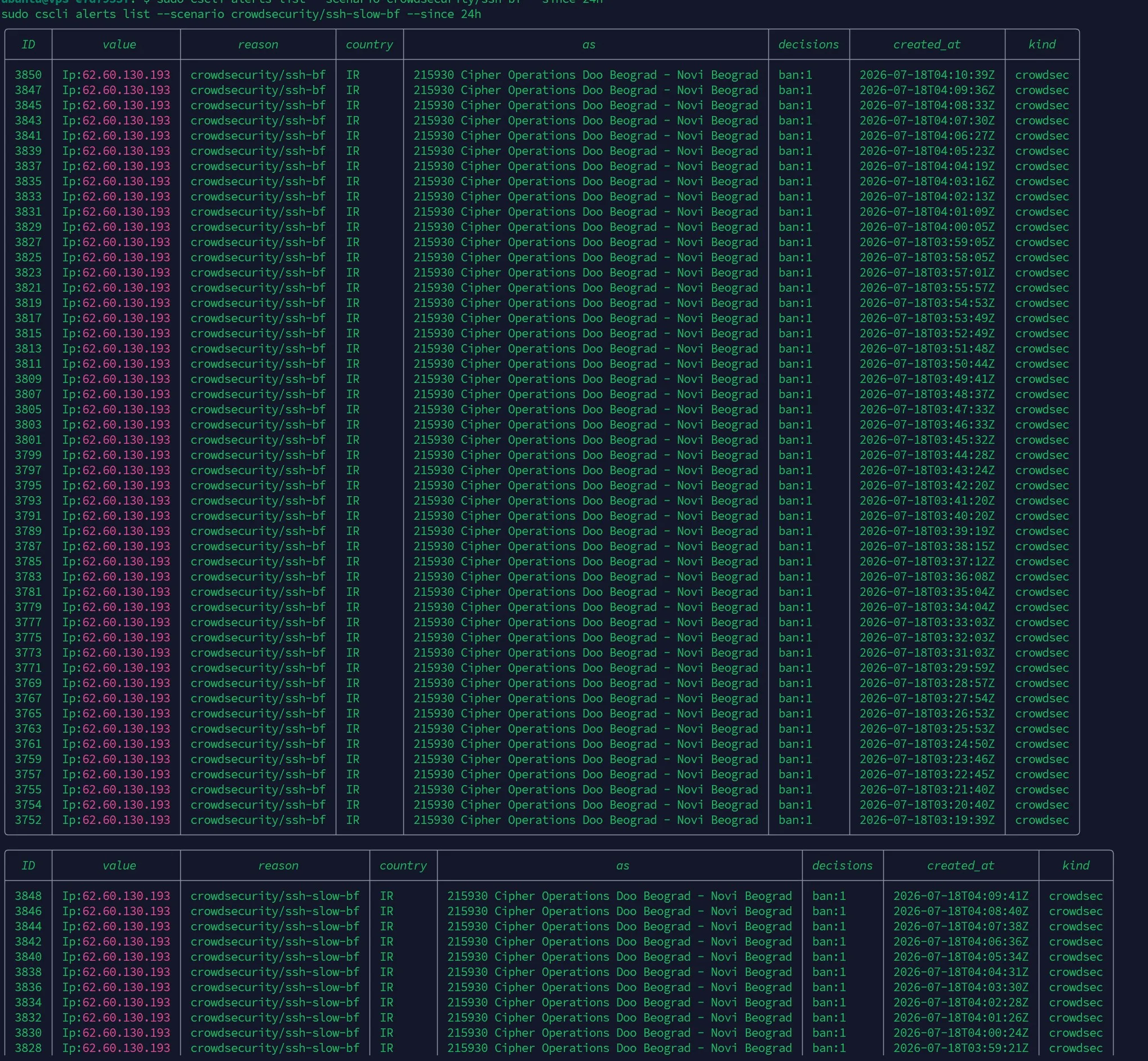
Task: Click timestamp 2026-07-18T04:08:40Z
Action: pyautogui.click(x=961, y=912)
